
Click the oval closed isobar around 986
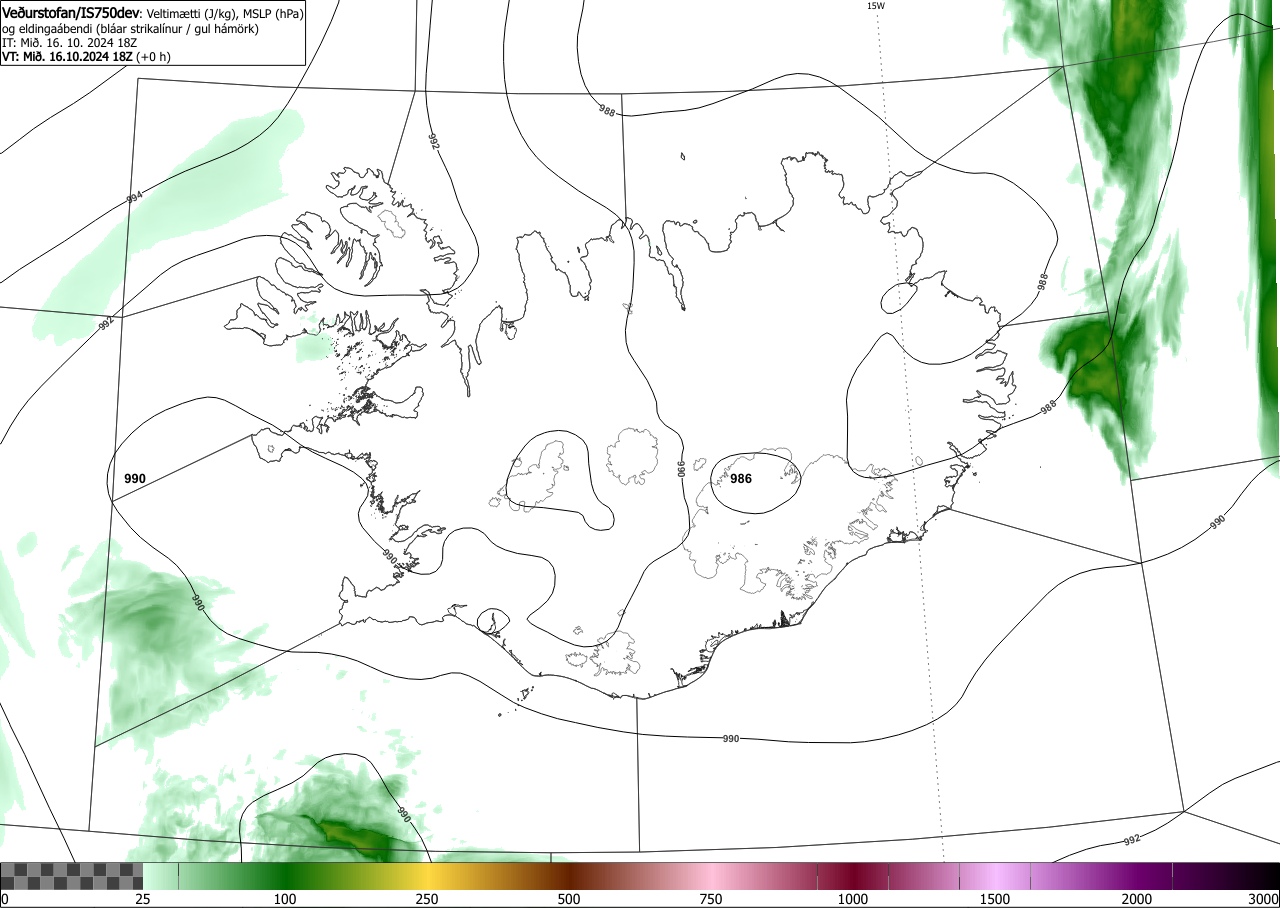[x=756, y=483]
